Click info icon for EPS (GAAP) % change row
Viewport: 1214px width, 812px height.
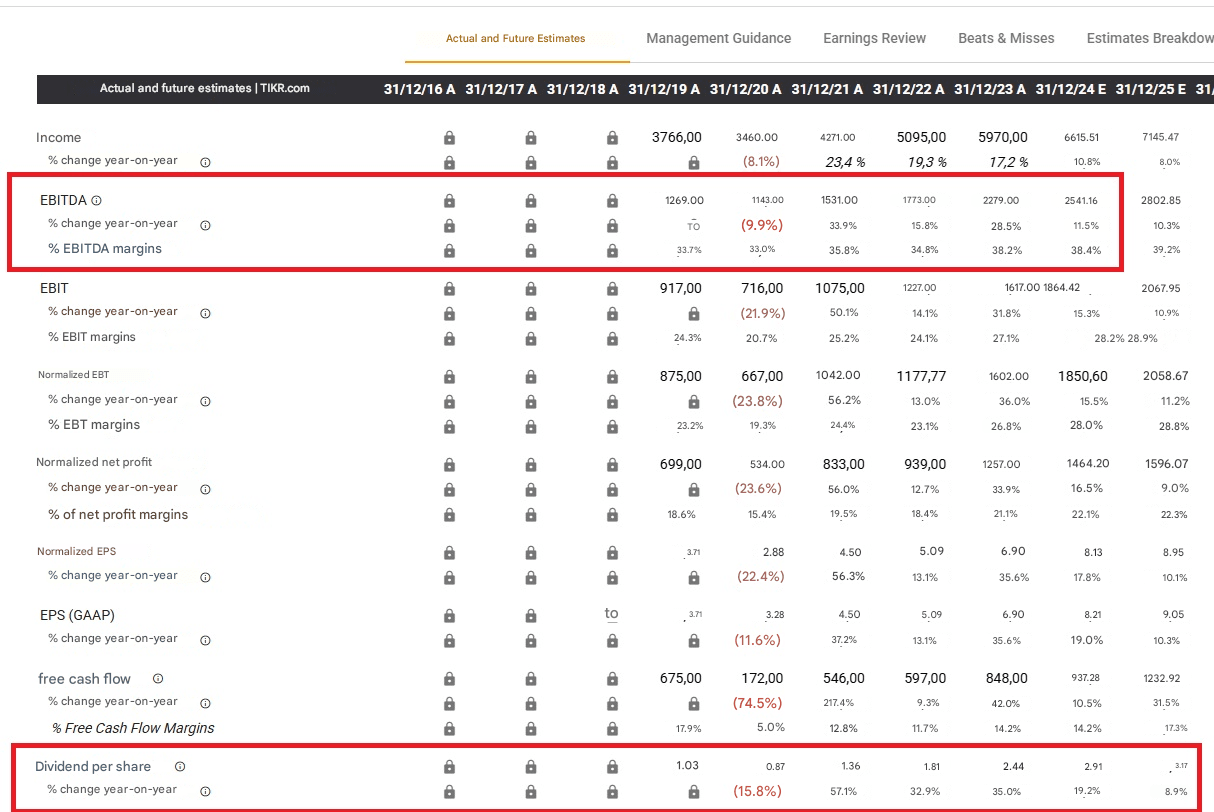click(205, 639)
